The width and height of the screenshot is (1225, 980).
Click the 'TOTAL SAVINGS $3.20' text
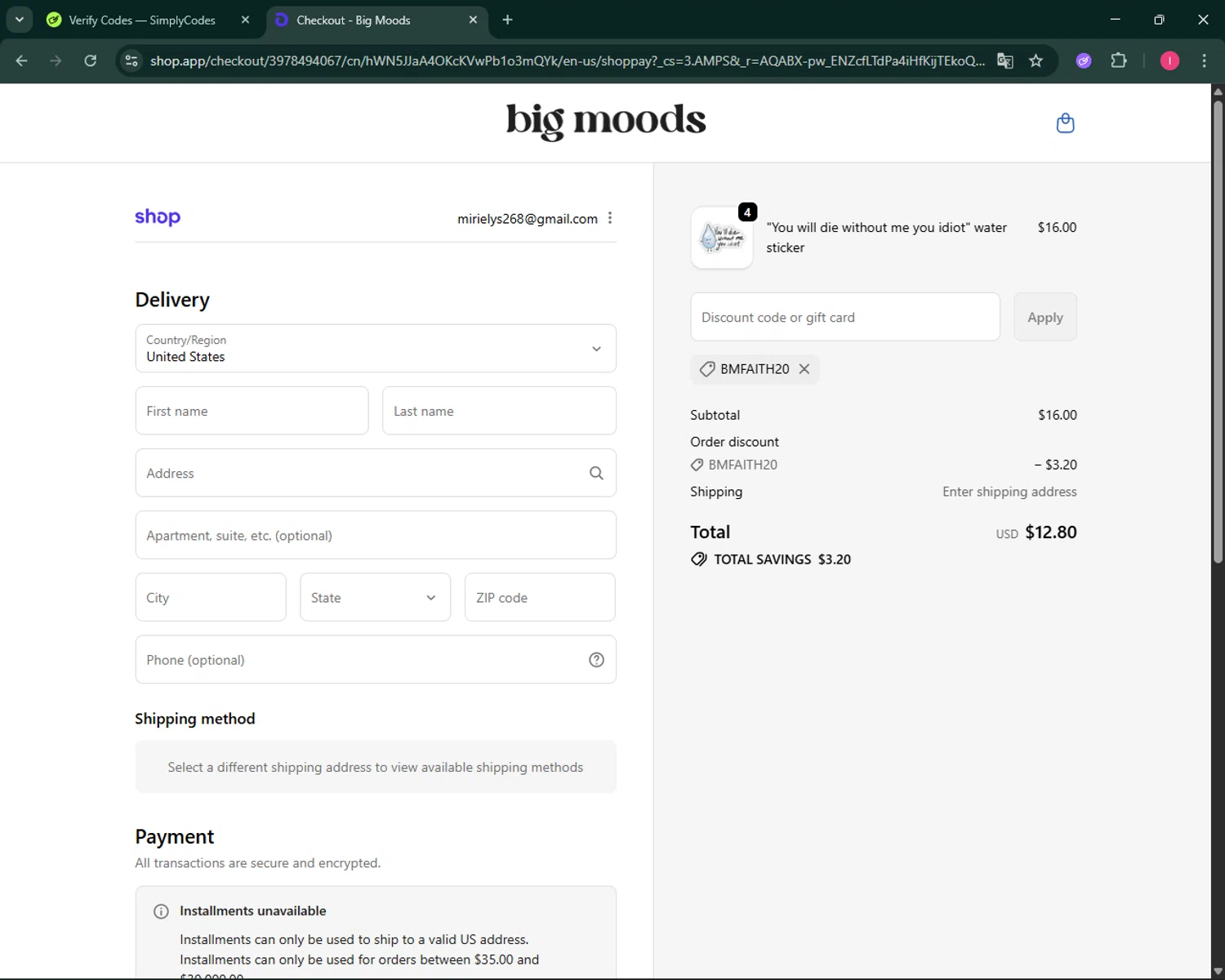(782, 559)
